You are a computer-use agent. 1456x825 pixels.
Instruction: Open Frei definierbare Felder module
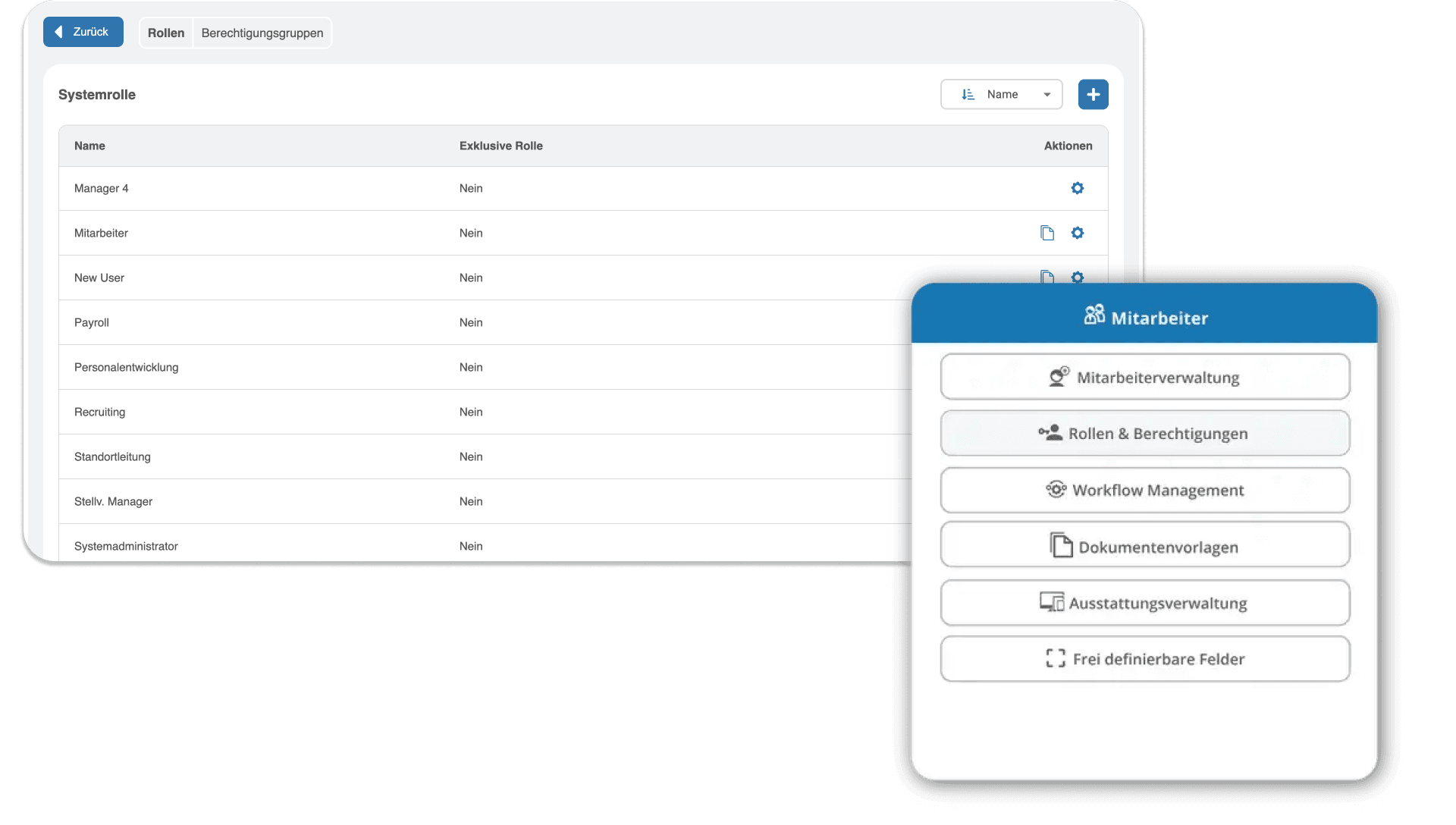[1144, 658]
